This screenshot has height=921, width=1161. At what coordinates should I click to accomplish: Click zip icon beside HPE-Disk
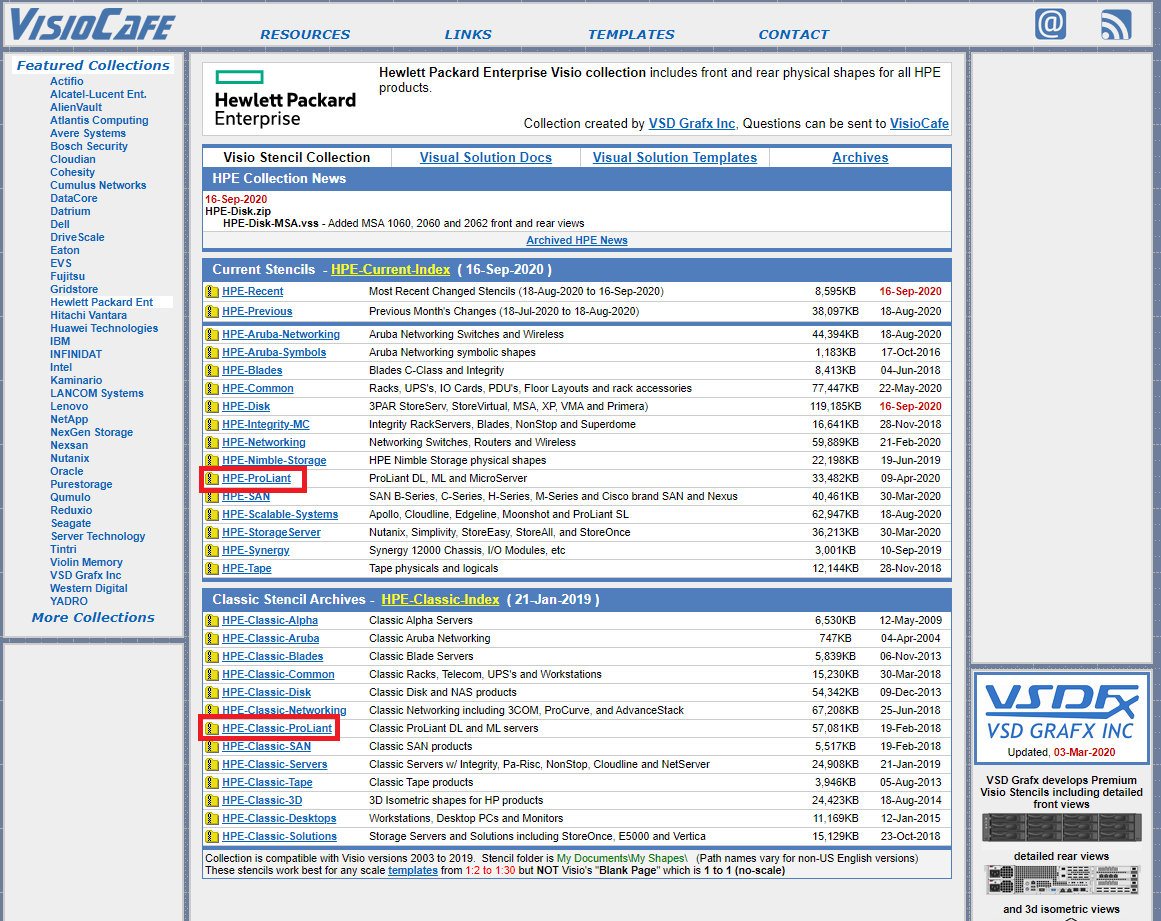212,406
